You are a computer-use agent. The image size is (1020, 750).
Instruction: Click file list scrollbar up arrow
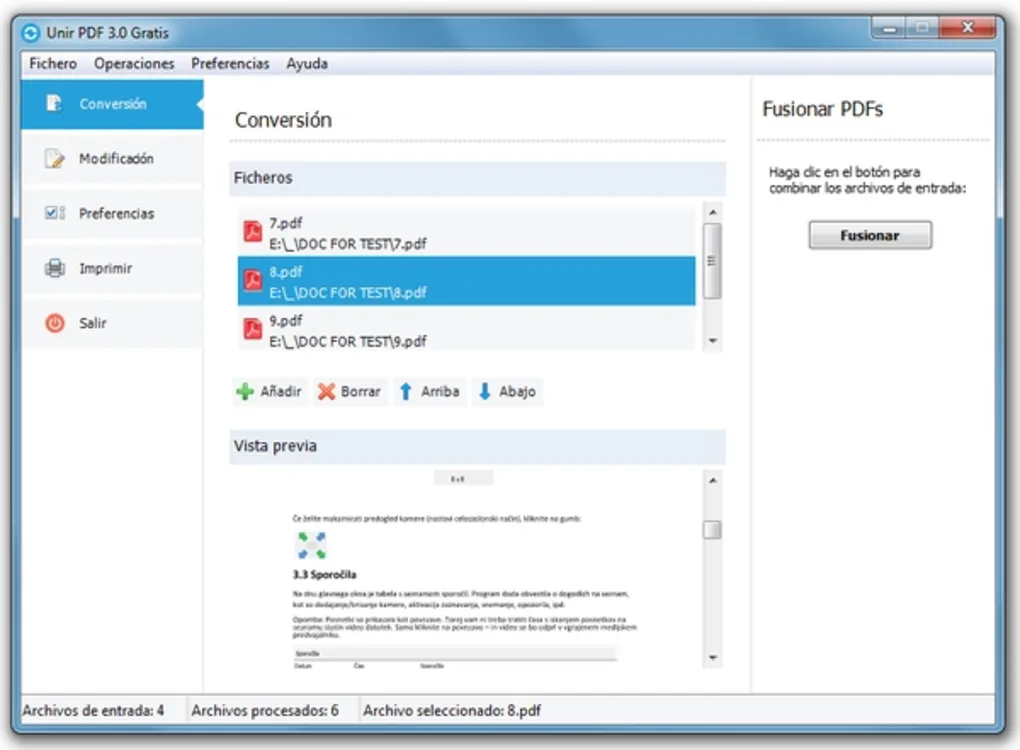point(712,212)
